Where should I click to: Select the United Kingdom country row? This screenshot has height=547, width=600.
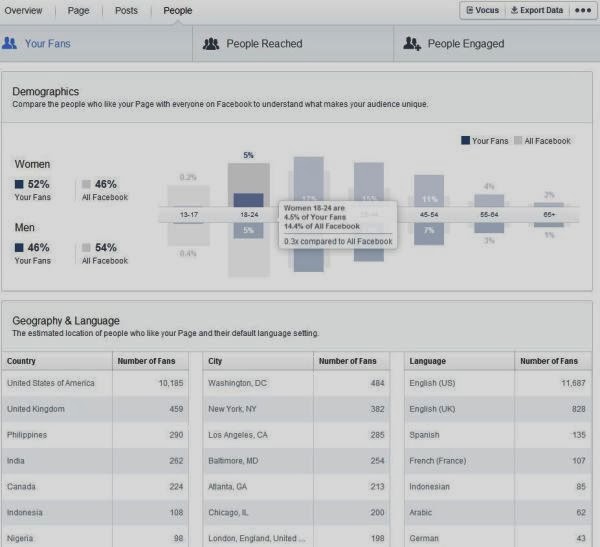click(95, 409)
